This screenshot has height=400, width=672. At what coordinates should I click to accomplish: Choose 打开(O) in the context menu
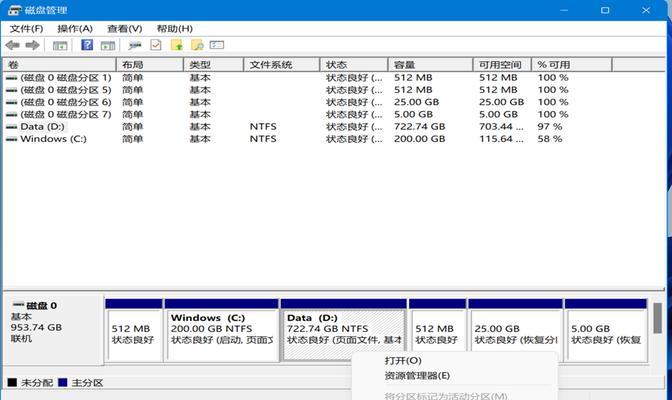403,360
